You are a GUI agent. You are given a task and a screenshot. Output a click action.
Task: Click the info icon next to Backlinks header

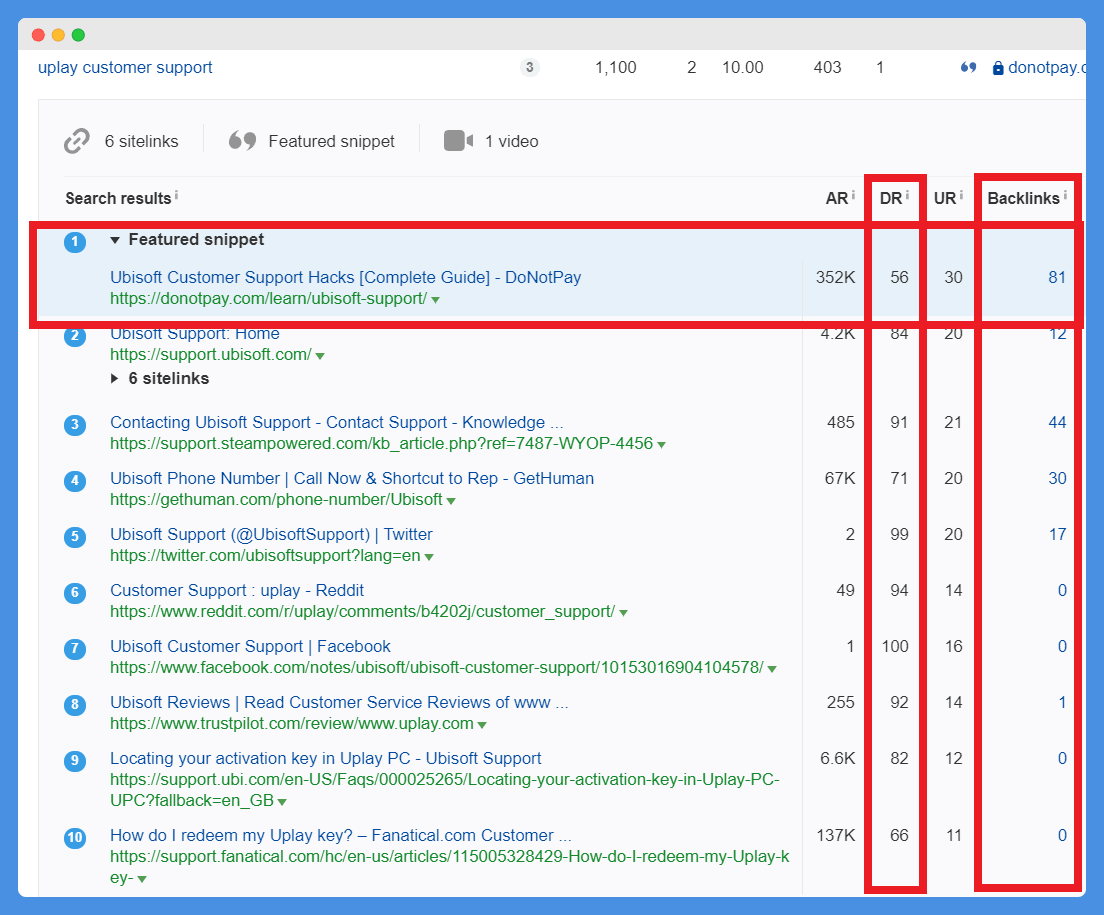tap(1065, 195)
